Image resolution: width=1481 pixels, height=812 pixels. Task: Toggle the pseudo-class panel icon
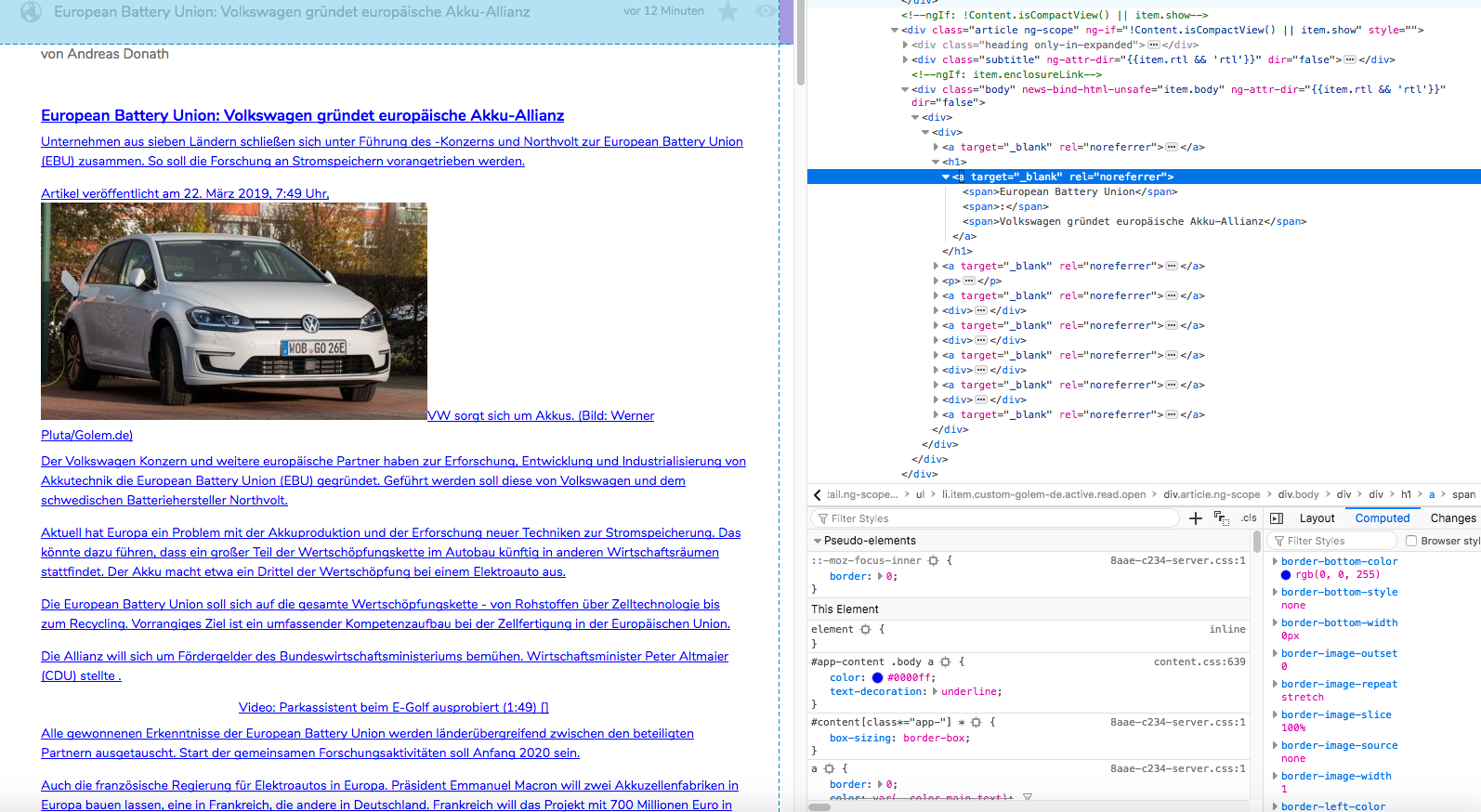pyautogui.click(x=1221, y=518)
